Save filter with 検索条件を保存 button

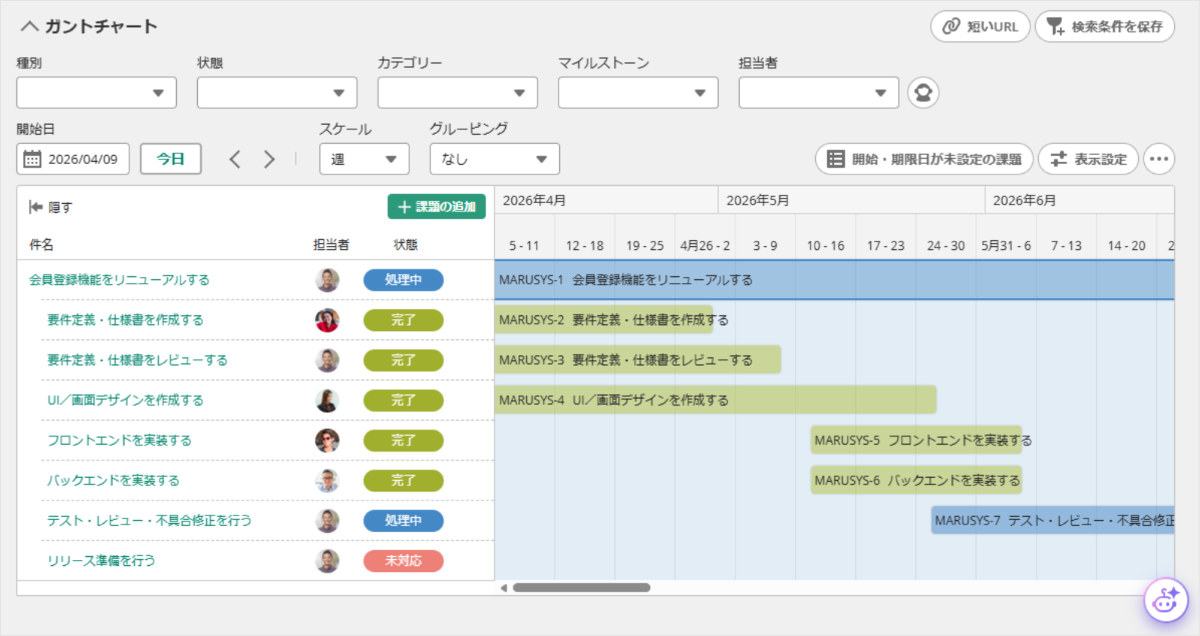(1104, 27)
